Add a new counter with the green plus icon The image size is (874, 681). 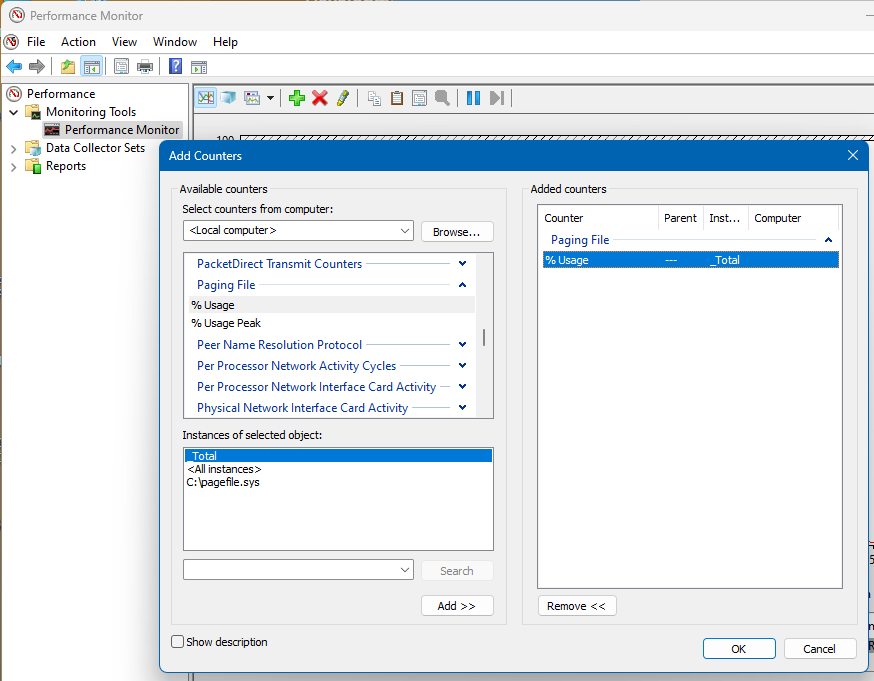pyautogui.click(x=296, y=97)
